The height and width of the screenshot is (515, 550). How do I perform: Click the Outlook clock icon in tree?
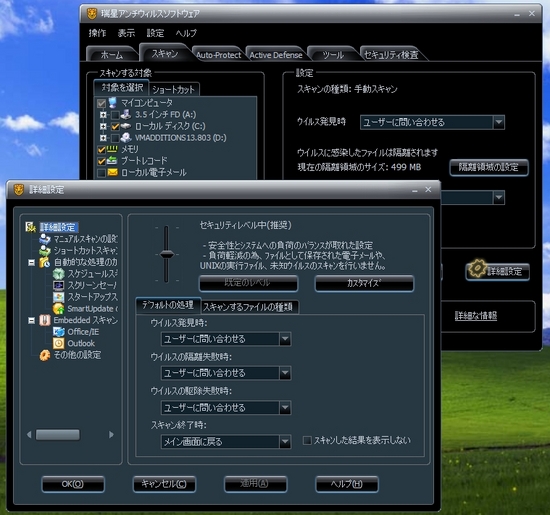click(x=59, y=343)
